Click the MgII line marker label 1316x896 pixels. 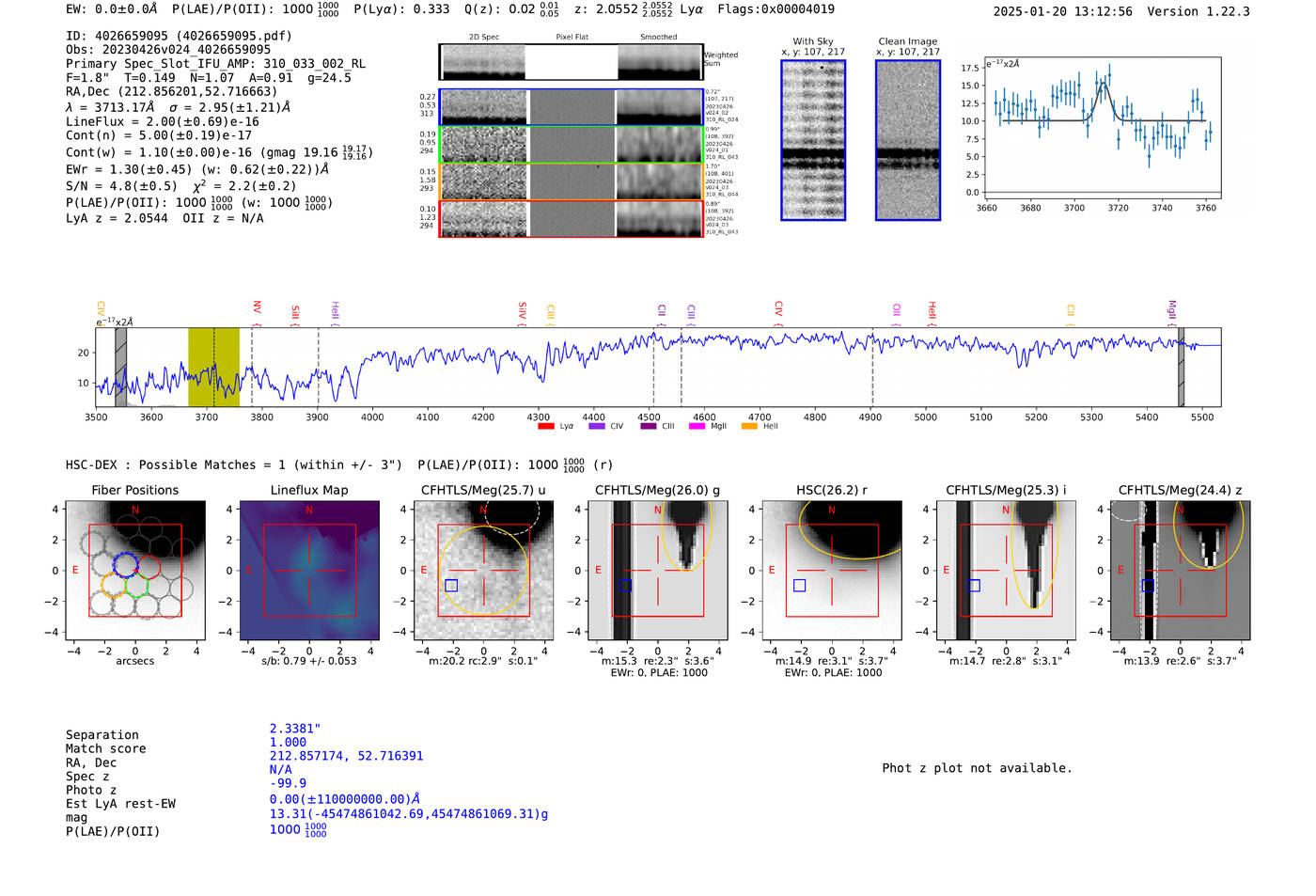point(1171,310)
